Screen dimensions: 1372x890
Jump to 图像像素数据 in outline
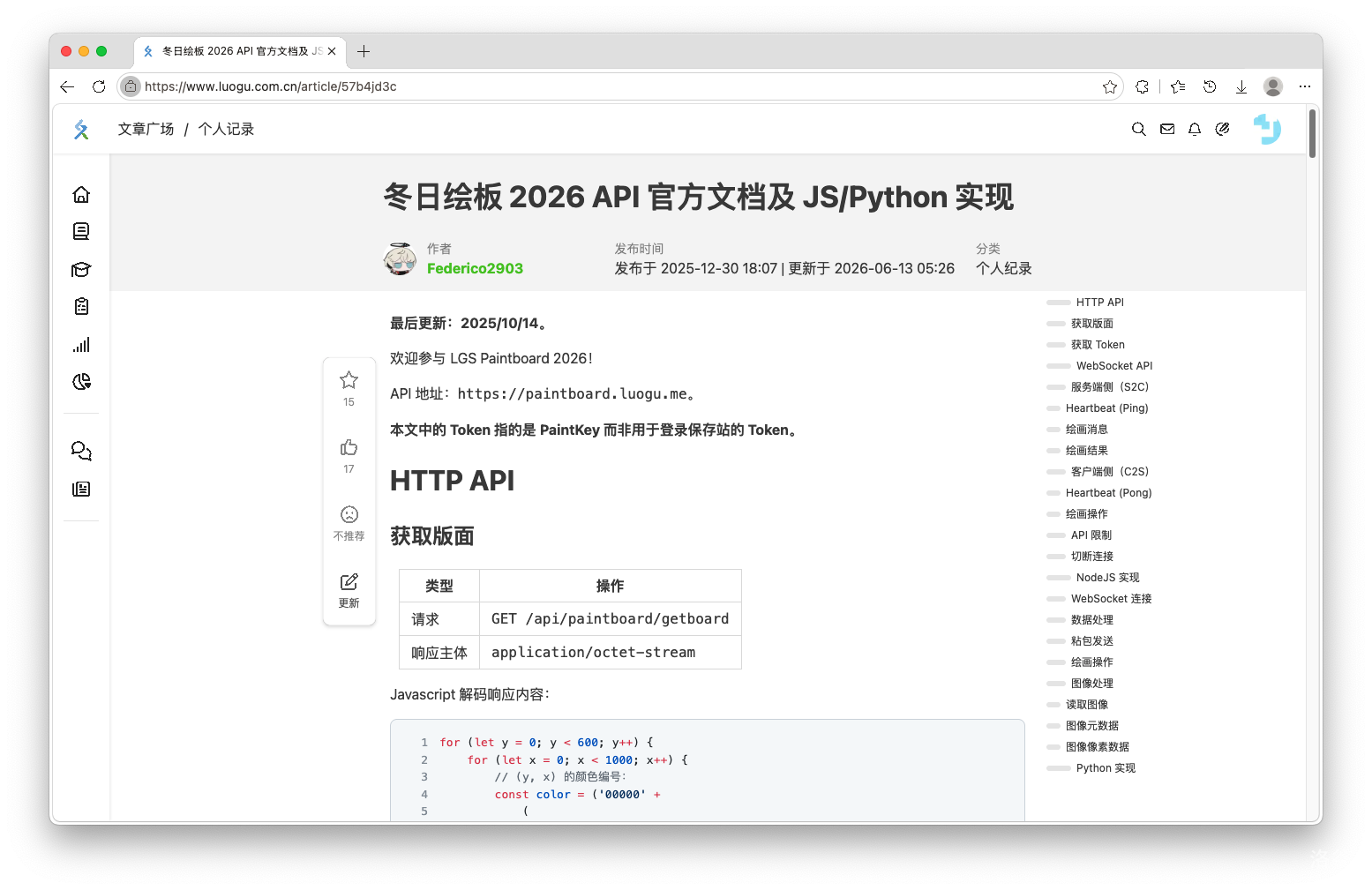(x=1098, y=747)
